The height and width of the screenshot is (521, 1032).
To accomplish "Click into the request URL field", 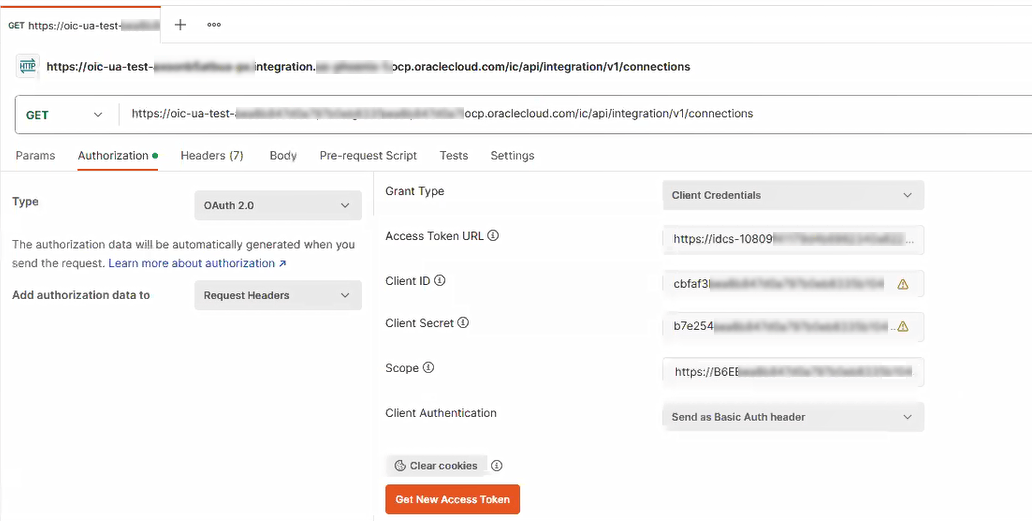I will 573,114.
